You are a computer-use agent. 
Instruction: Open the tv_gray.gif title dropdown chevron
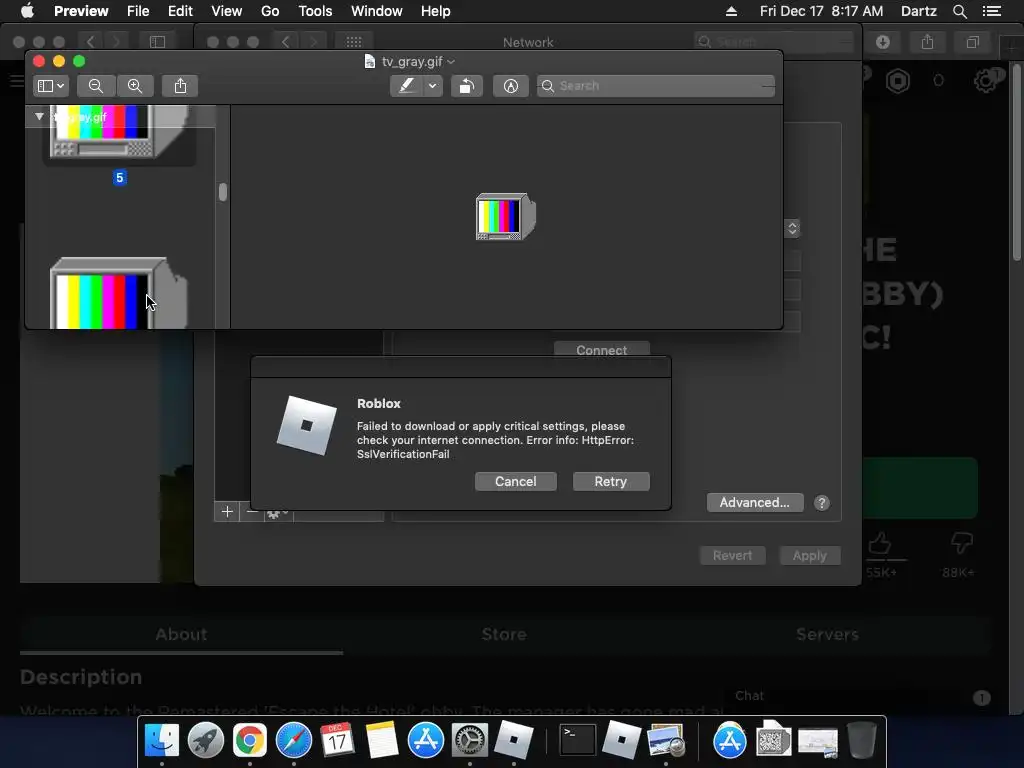[x=451, y=62]
